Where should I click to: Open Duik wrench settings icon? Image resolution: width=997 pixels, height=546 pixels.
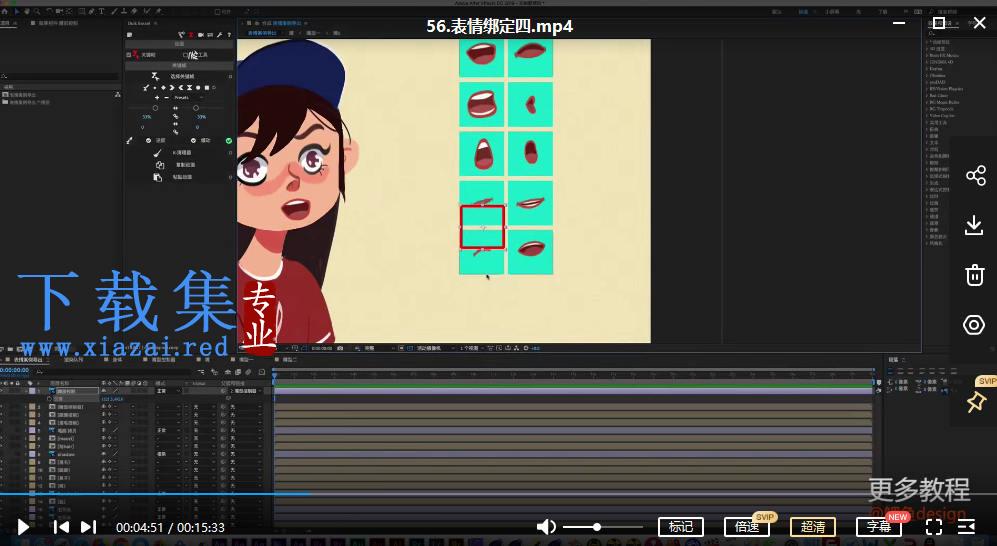(219, 35)
